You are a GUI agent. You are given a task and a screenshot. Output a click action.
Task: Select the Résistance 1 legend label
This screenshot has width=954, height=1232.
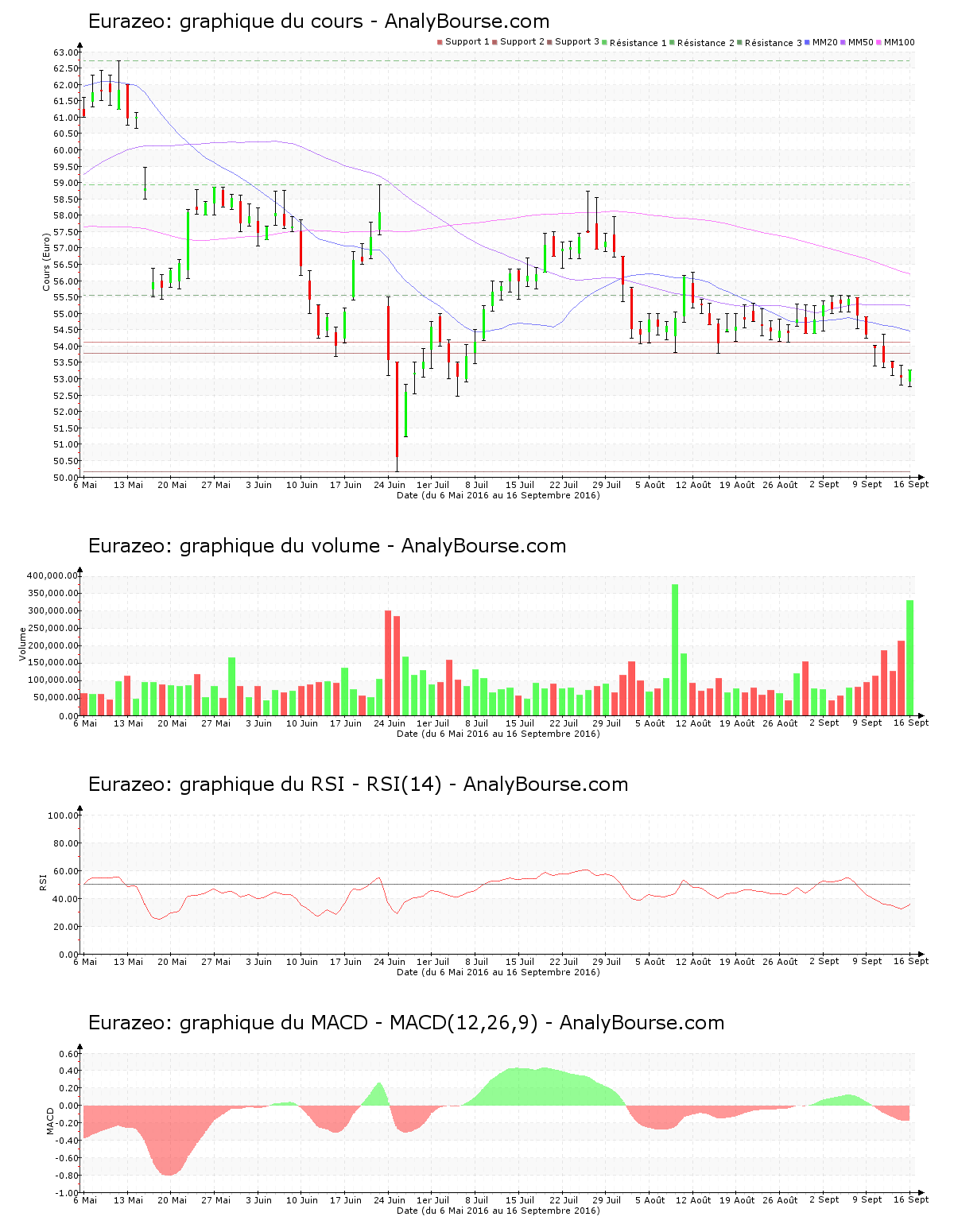pos(638,43)
